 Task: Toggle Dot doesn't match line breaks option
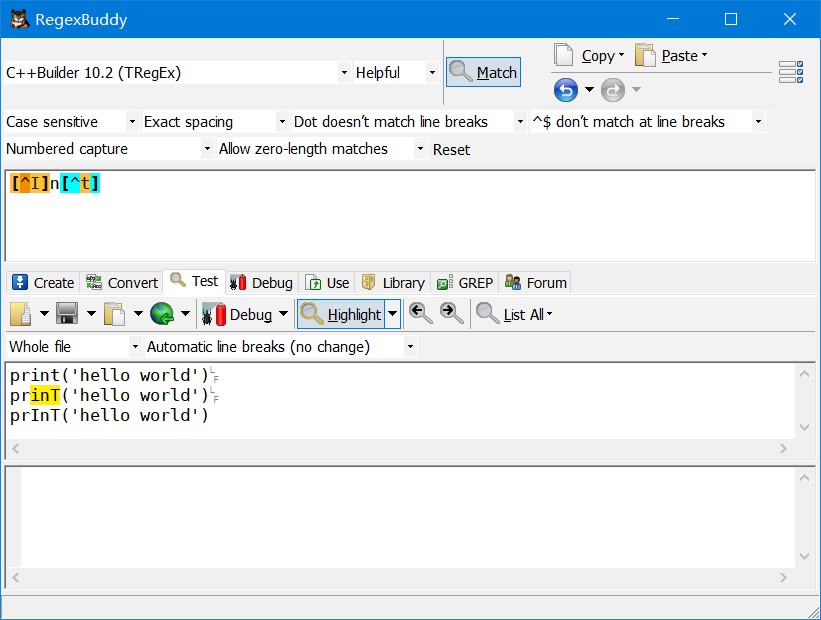click(x=409, y=122)
